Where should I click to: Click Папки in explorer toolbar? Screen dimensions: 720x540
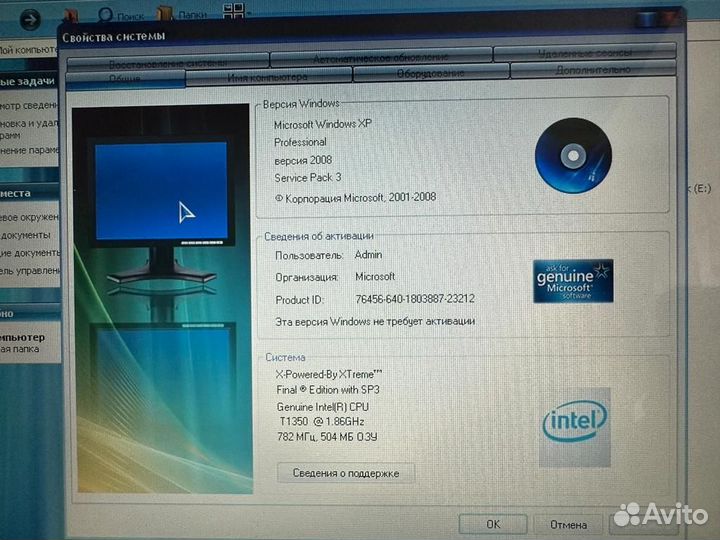182,14
